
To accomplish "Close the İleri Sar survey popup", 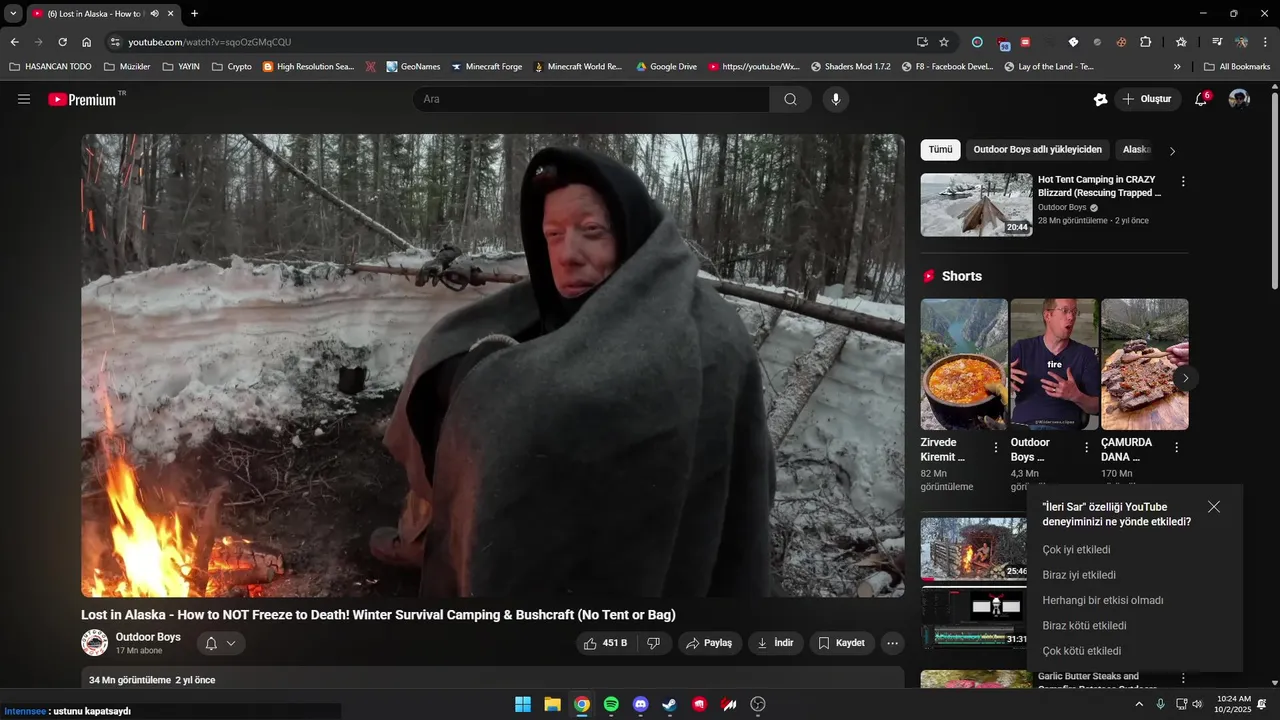I will click(1214, 507).
